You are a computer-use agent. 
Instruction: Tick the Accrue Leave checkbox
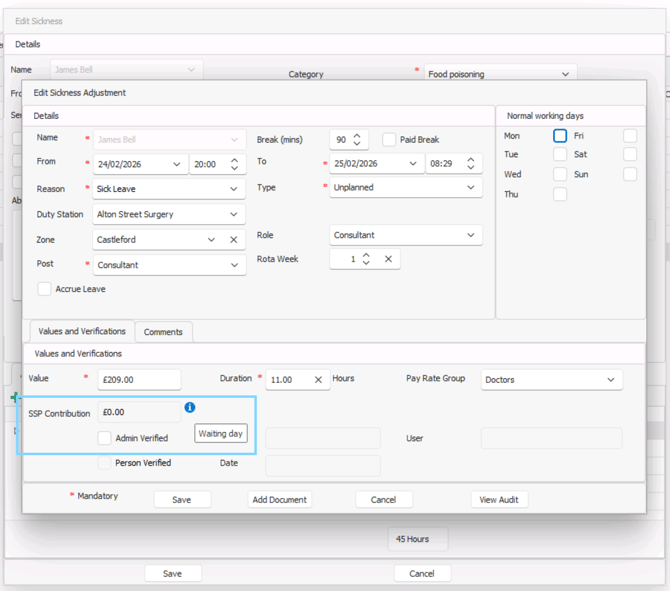[44, 289]
